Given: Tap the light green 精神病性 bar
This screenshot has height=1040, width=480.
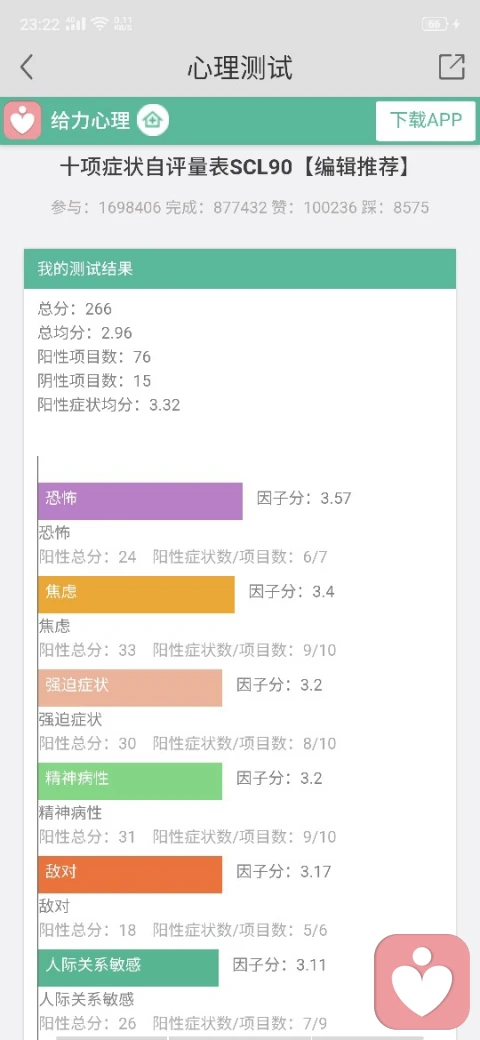Looking at the screenshot, I should pos(130,781).
